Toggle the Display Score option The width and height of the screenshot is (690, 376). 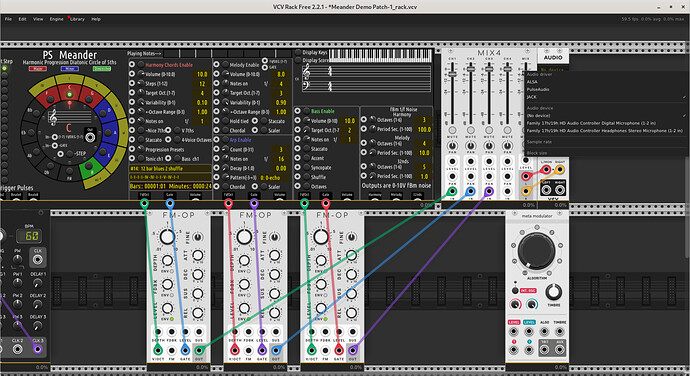tap(298, 60)
